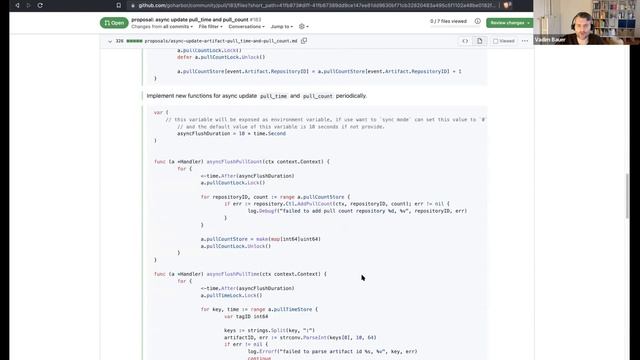Open the File filter dropdown
This screenshot has width=640, height=360.
[211, 27]
